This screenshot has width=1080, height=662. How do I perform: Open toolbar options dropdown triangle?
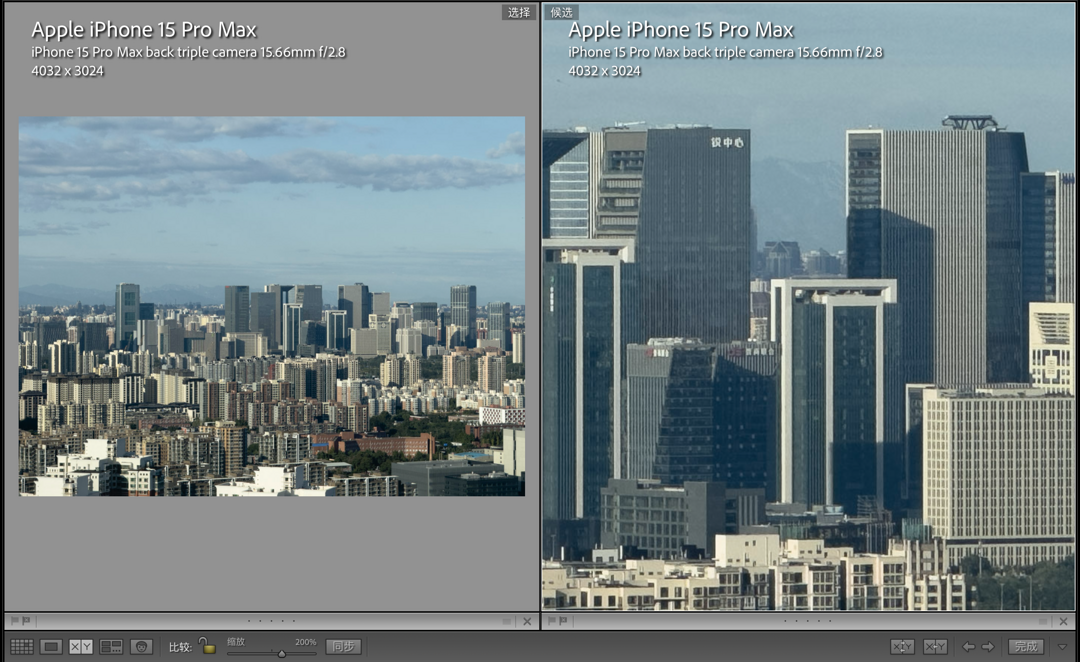pos(1062,647)
